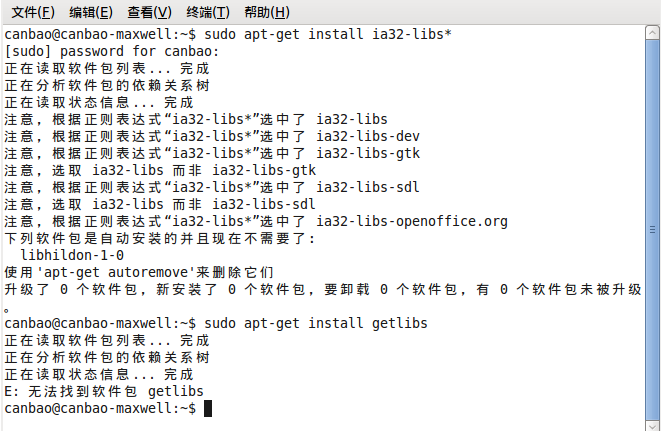Open the 编辑(E) menu
Viewport: 661px width, 431px height.
point(91,12)
